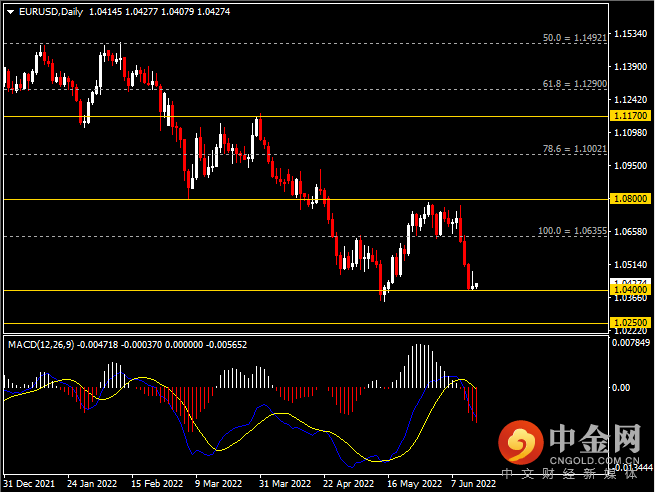Click the 15 Feb 2022 date label
655x492 pixels.
tap(157, 484)
